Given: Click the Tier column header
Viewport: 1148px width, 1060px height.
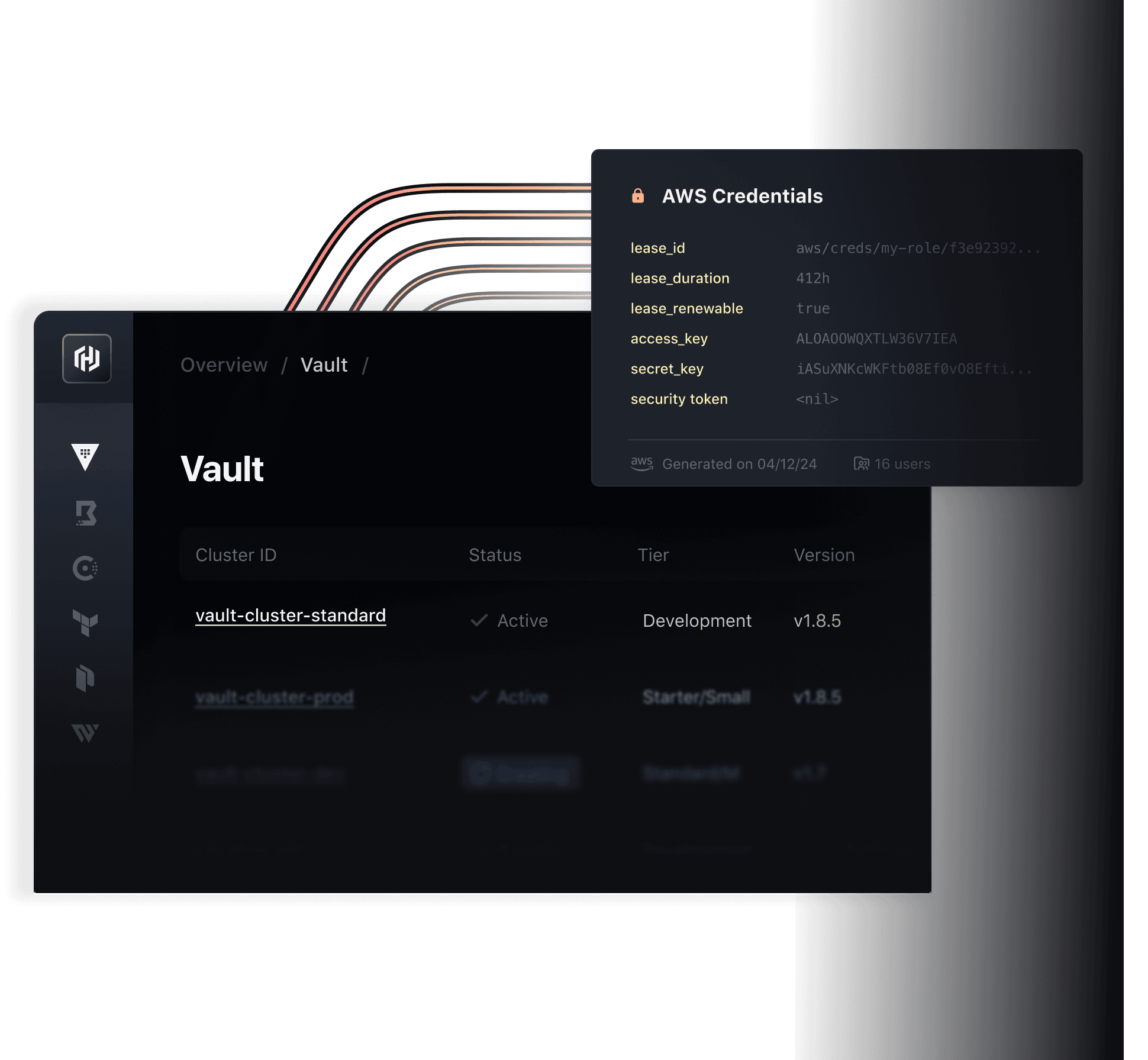Looking at the screenshot, I should (653, 555).
